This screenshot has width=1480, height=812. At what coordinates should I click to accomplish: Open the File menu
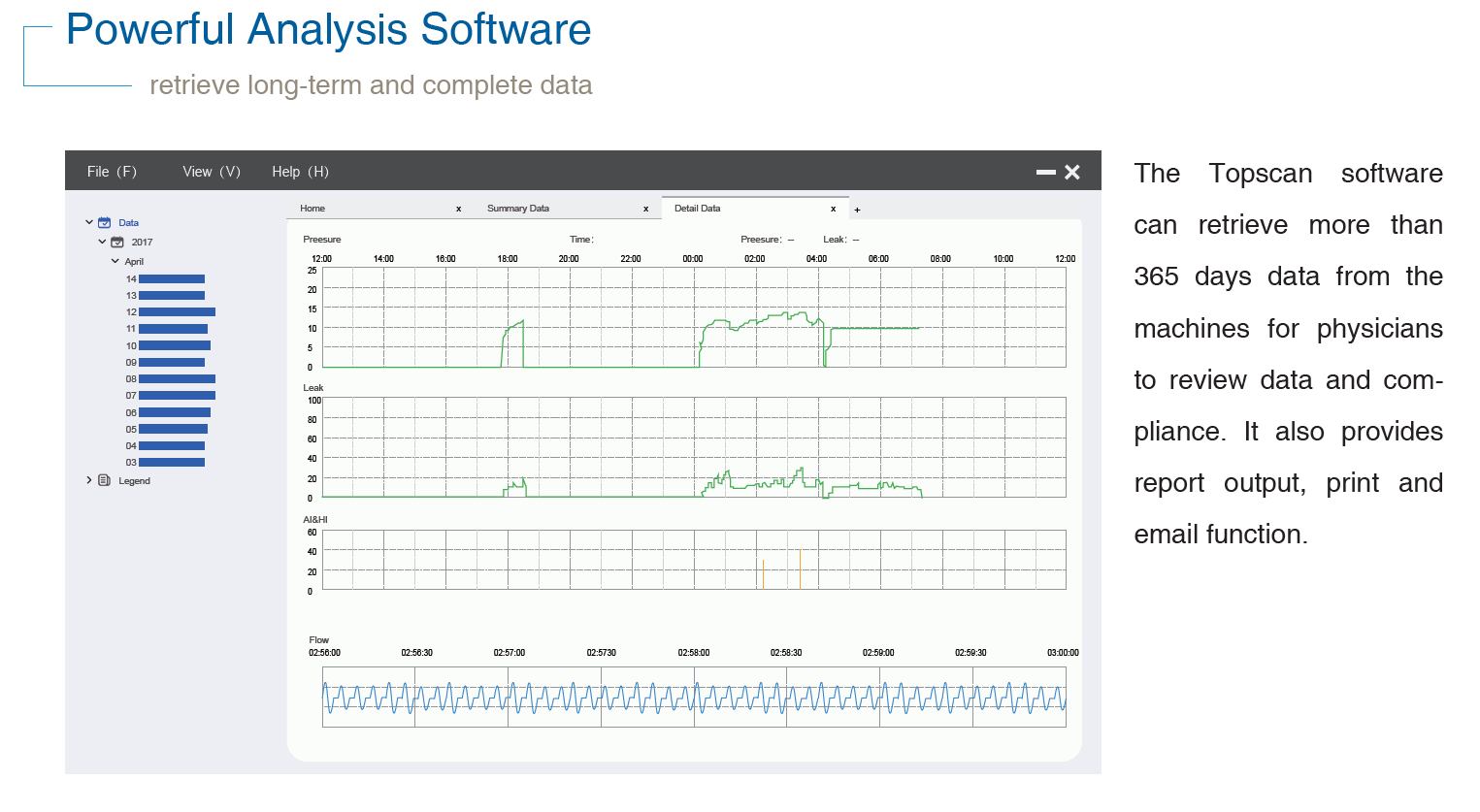(112, 172)
